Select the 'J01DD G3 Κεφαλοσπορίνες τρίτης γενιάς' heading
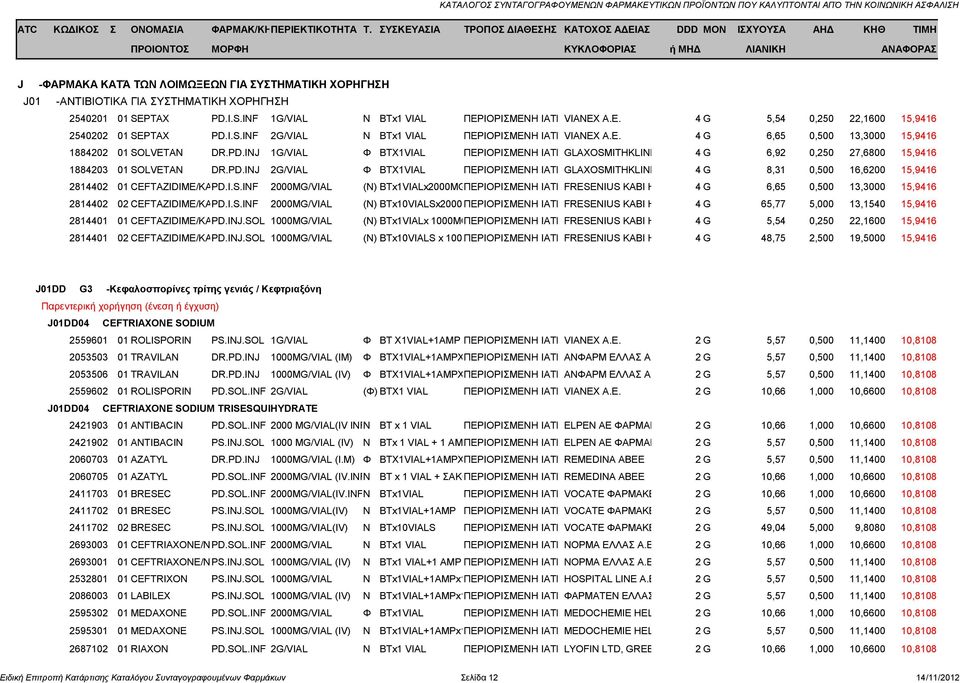960x683 pixels. pos(178,289)
